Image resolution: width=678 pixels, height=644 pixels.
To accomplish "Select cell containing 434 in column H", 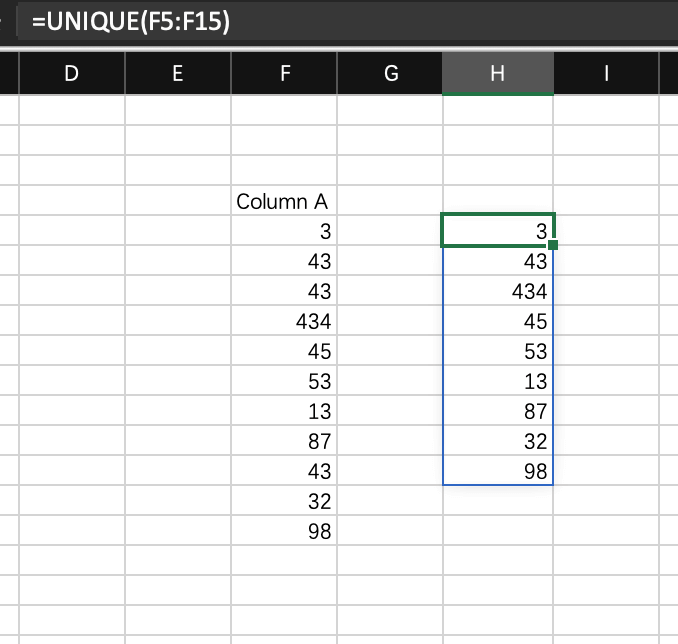I will pos(497,291).
